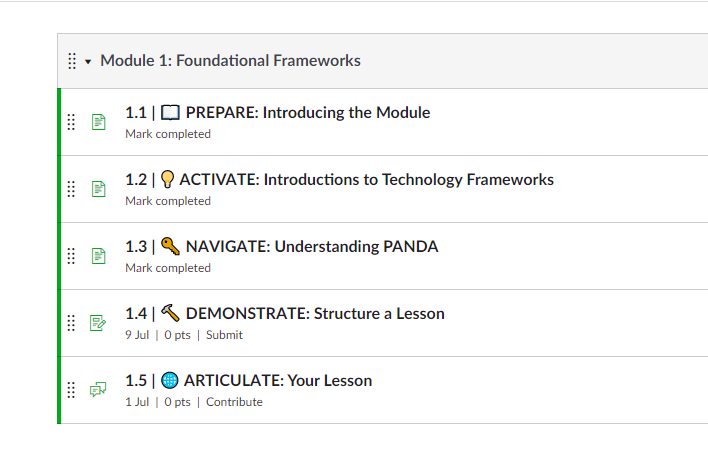The width and height of the screenshot is (708, 459).
Task: Collapse Module 1 with the triangle arrow
Action: coord(88,61)
